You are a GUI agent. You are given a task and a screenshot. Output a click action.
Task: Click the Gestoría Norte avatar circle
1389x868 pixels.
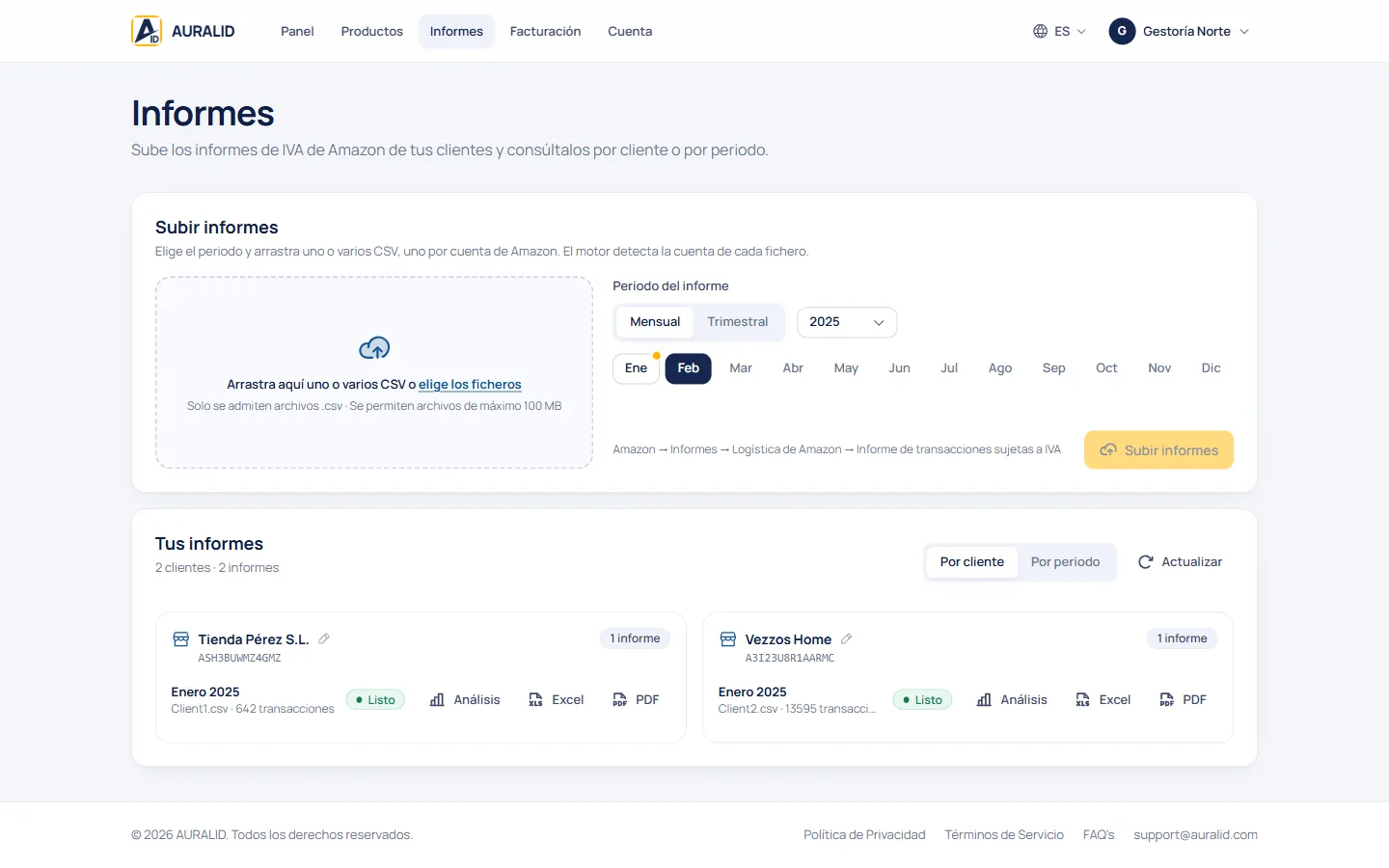[1122, 31]
